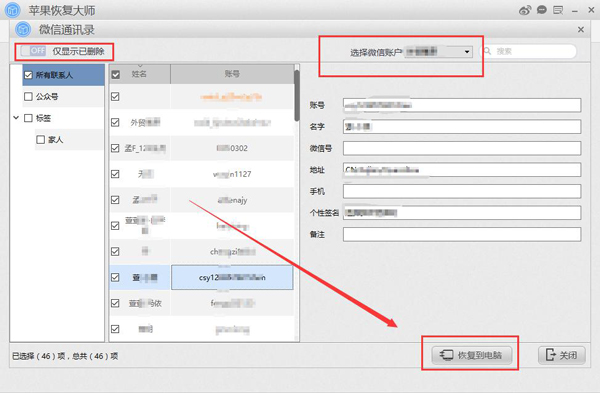Click the 微信通讯录 panel logo icon
The height and width of the screenshot is (393, 600).
point(23,29)
